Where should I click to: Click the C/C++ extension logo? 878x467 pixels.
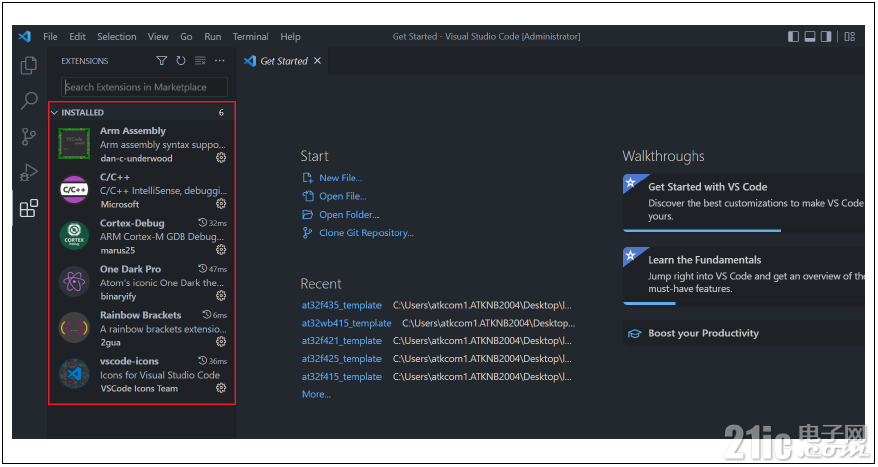(x=74, y=190)
